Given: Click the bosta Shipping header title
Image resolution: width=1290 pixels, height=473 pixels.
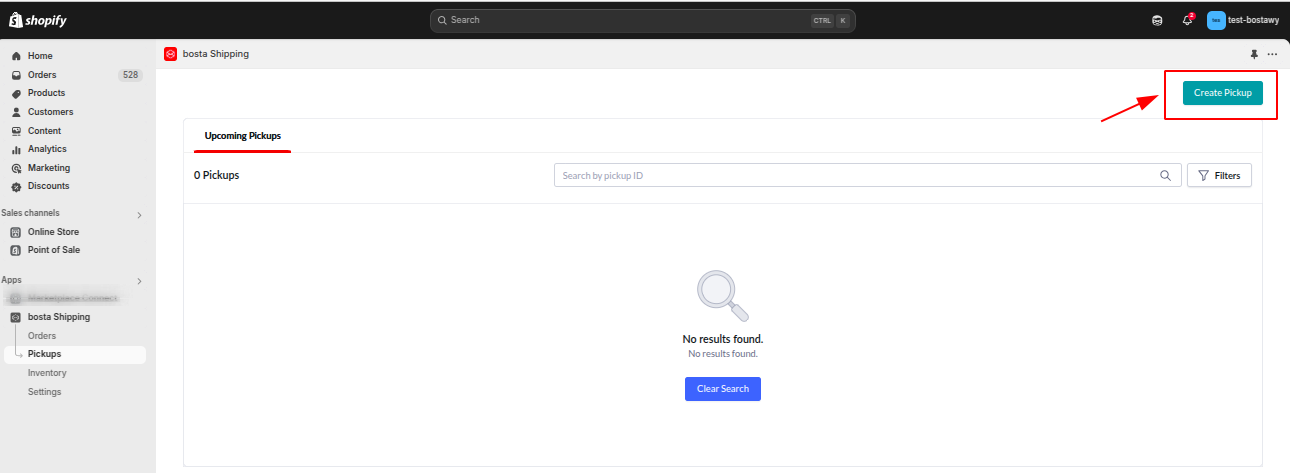Looking at the screenshot, I should coord(216,54).
